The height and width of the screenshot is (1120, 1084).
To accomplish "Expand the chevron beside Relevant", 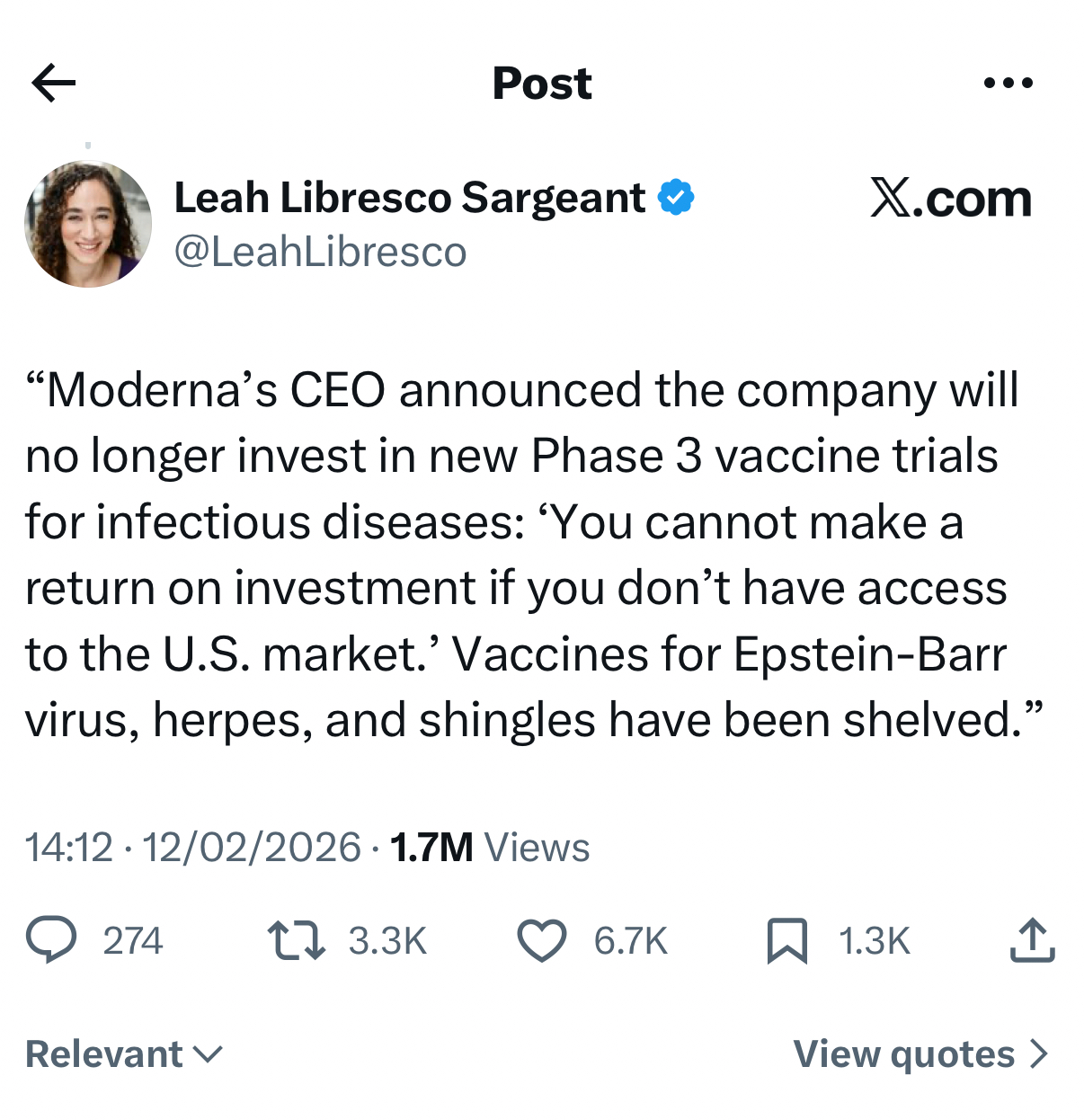I will point(208,1053).
